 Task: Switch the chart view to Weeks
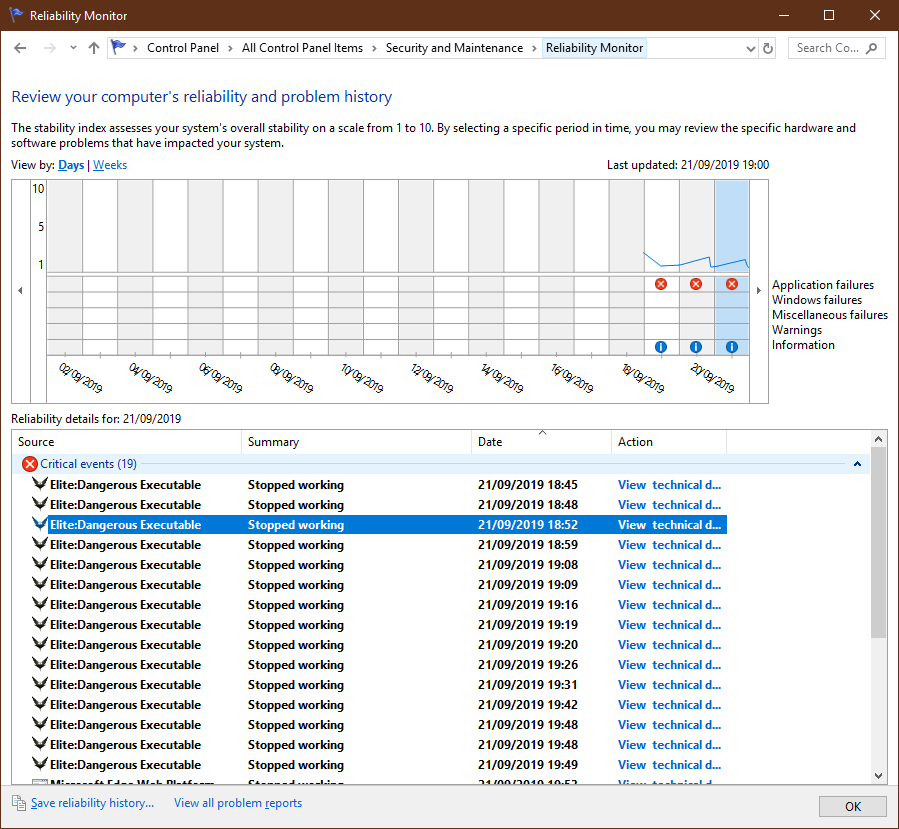coord(110,165)
